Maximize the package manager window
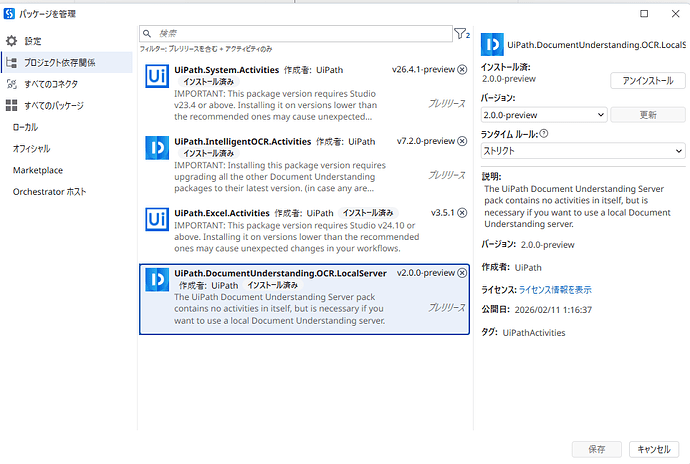 tap(644, 14)
